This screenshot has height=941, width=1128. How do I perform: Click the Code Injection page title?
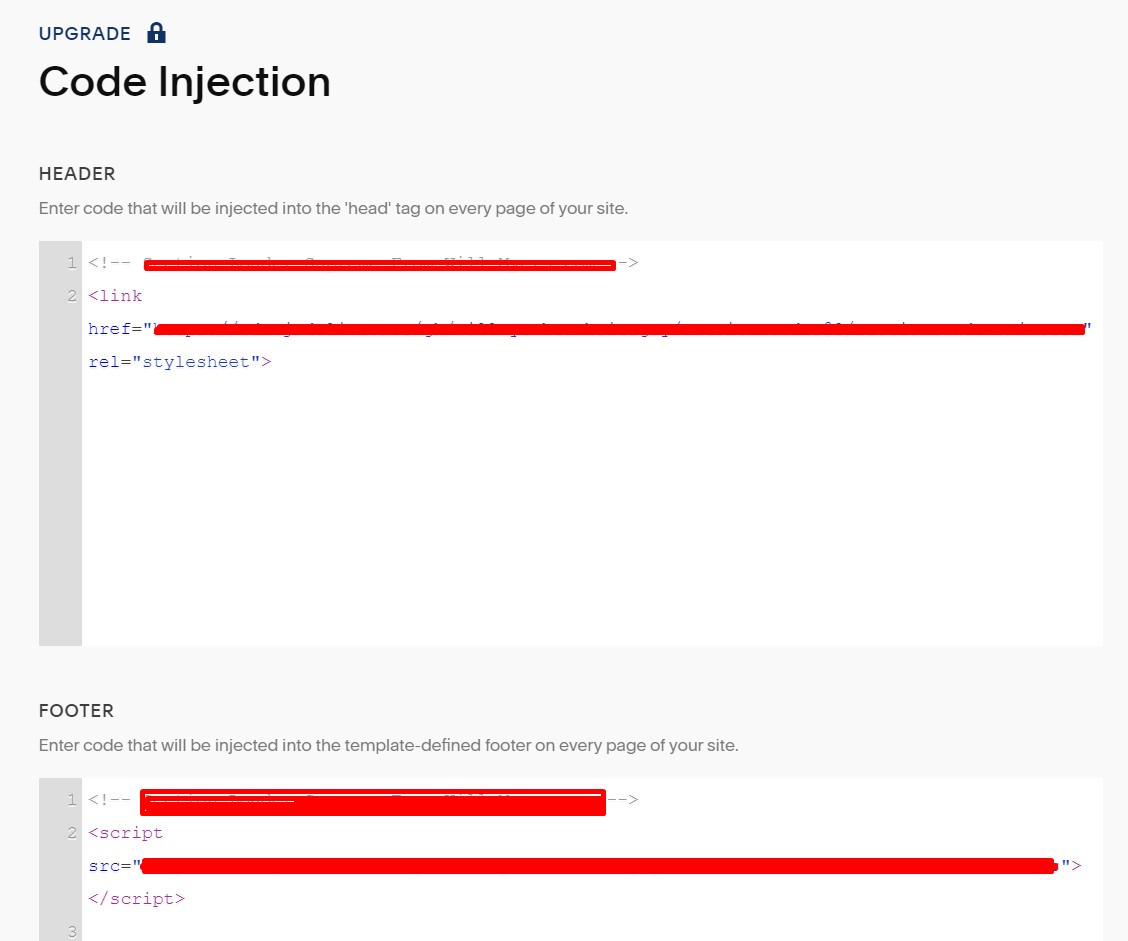click(185, 82)
